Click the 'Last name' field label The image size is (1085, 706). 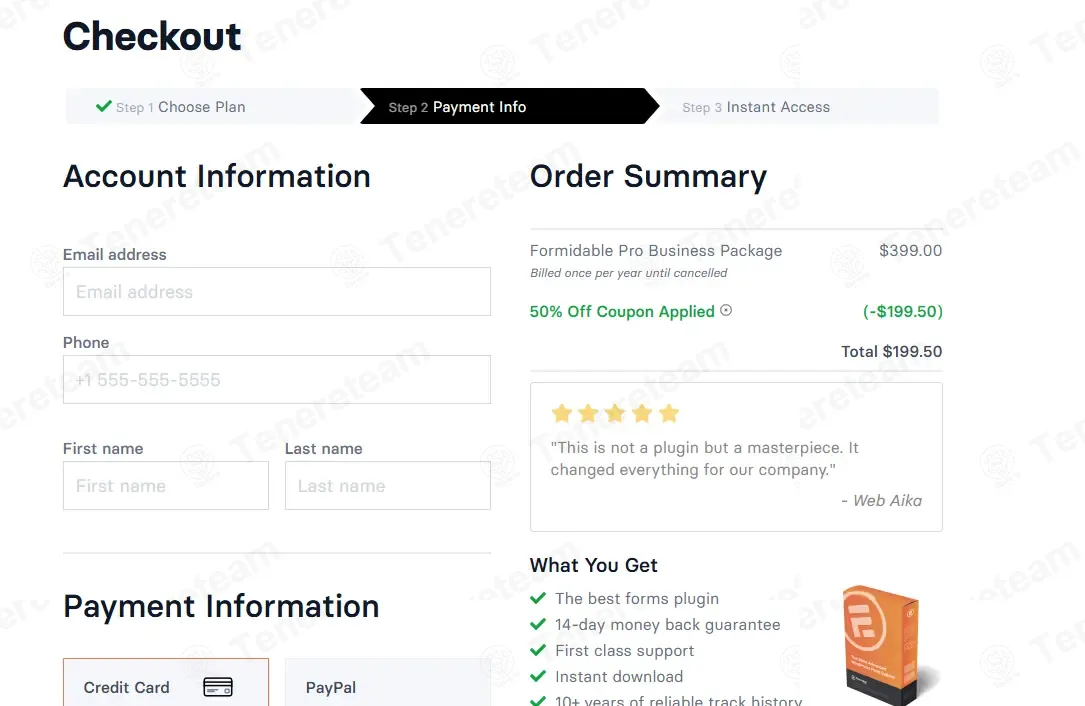[x=324, y=449]
